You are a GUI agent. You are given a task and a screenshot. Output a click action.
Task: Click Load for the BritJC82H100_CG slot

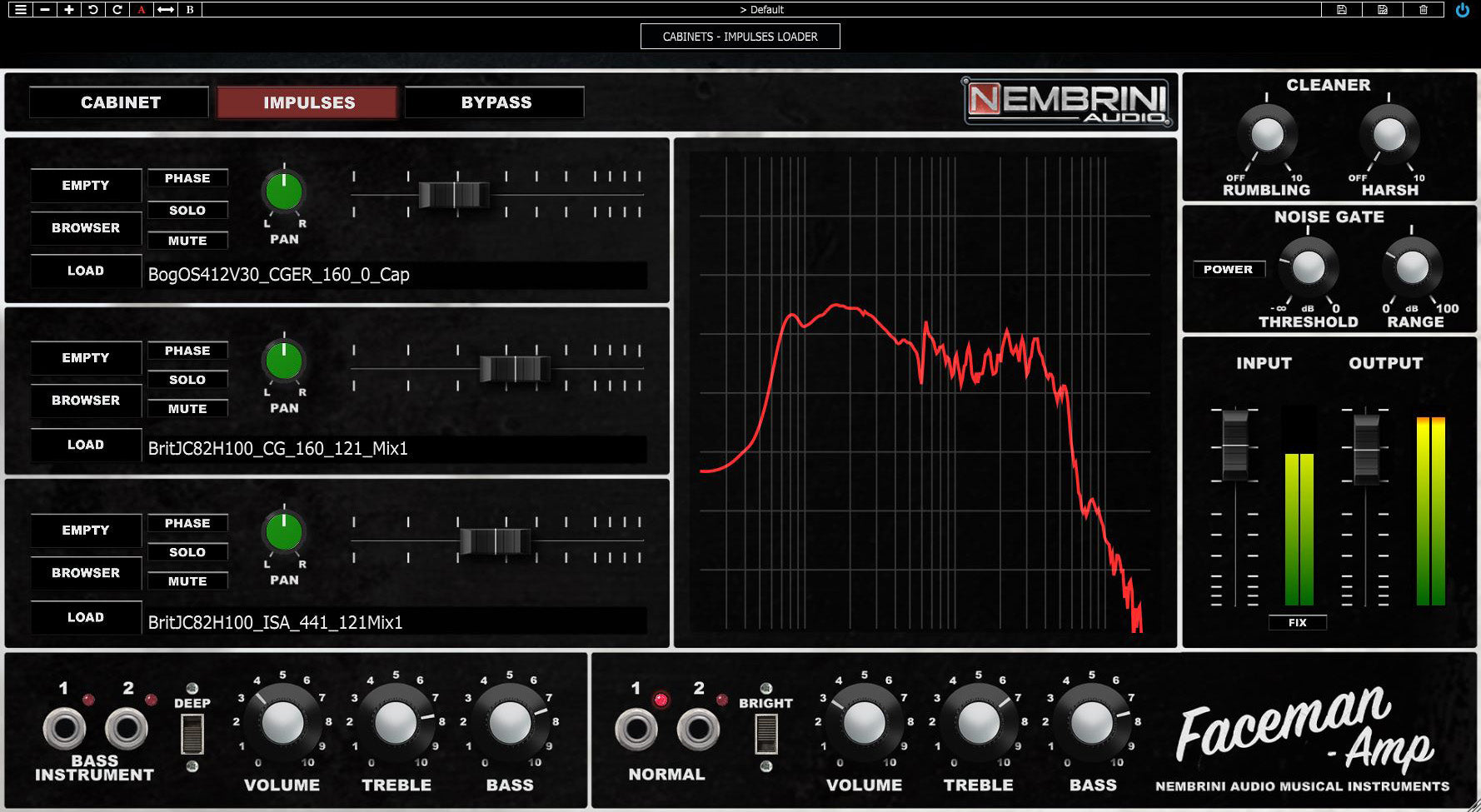point(86,445)
